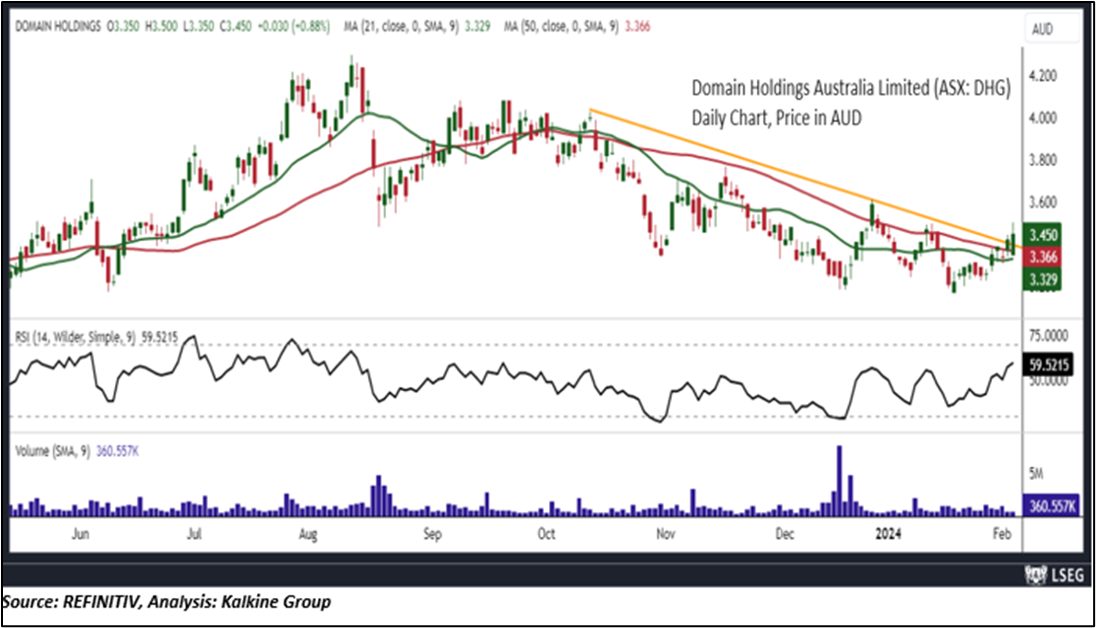Click the 3.800 price axis label
This screenshot has width=1096, height=628.
[1043, 160]
